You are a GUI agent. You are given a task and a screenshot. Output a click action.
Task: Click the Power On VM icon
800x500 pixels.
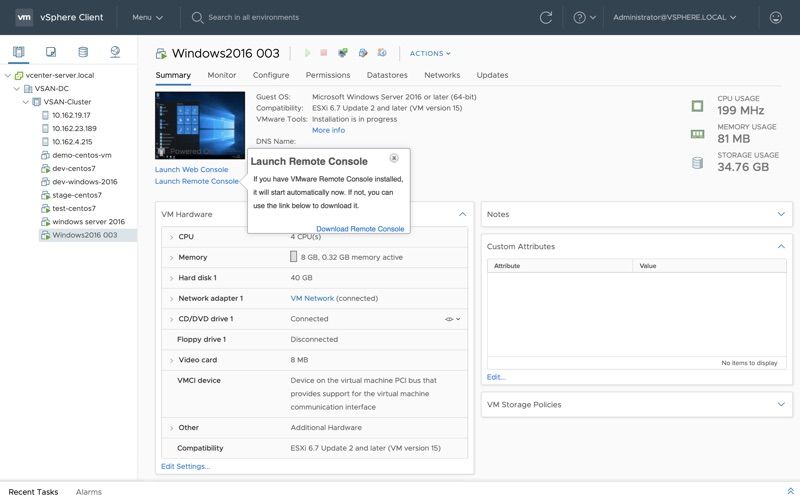point(307,53)
